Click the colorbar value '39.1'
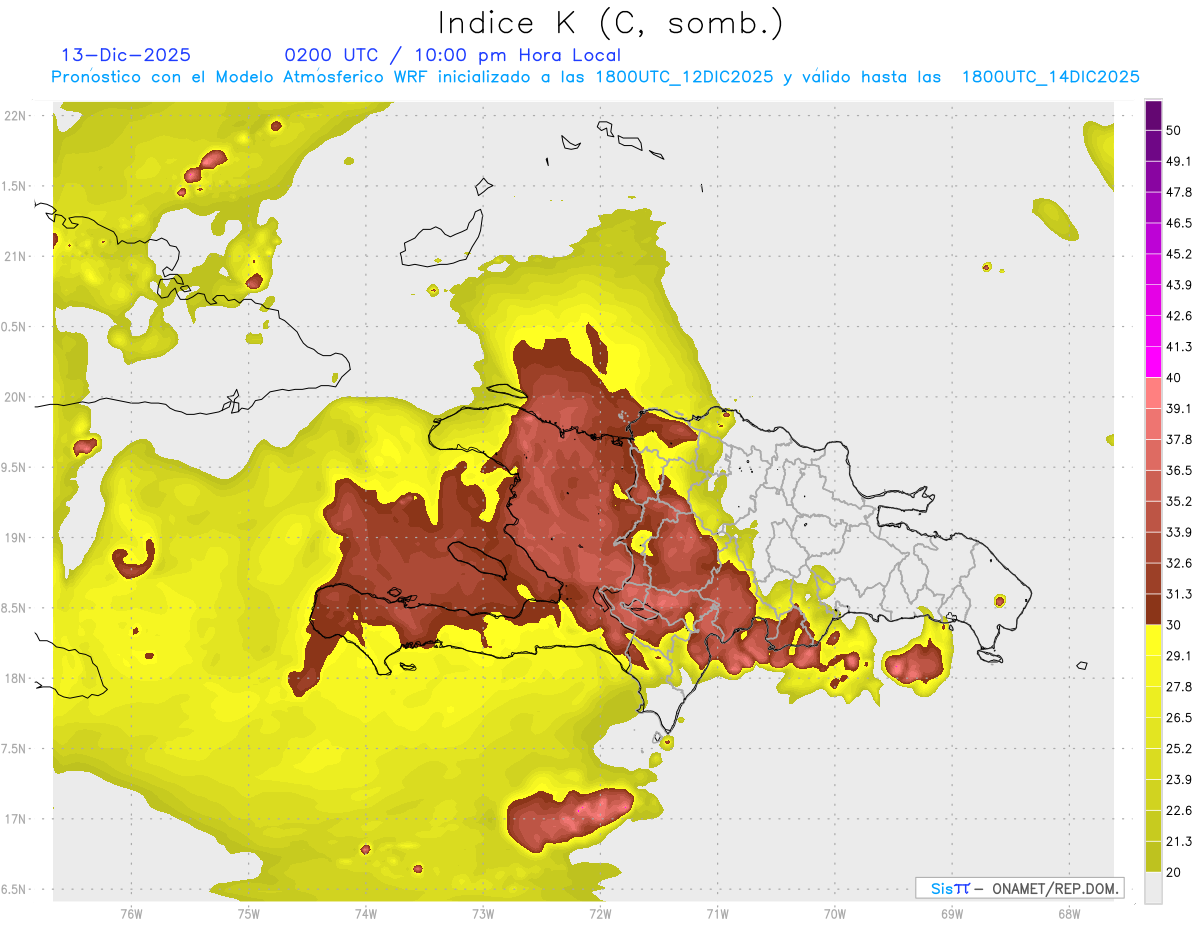1200x927 pixels. [1179, 409]
